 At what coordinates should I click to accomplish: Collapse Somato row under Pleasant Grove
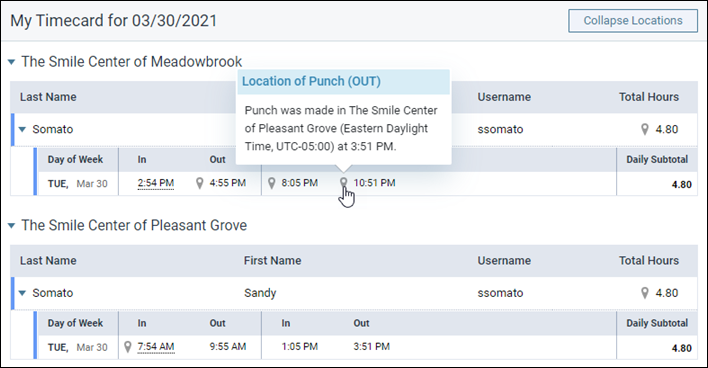22,293
